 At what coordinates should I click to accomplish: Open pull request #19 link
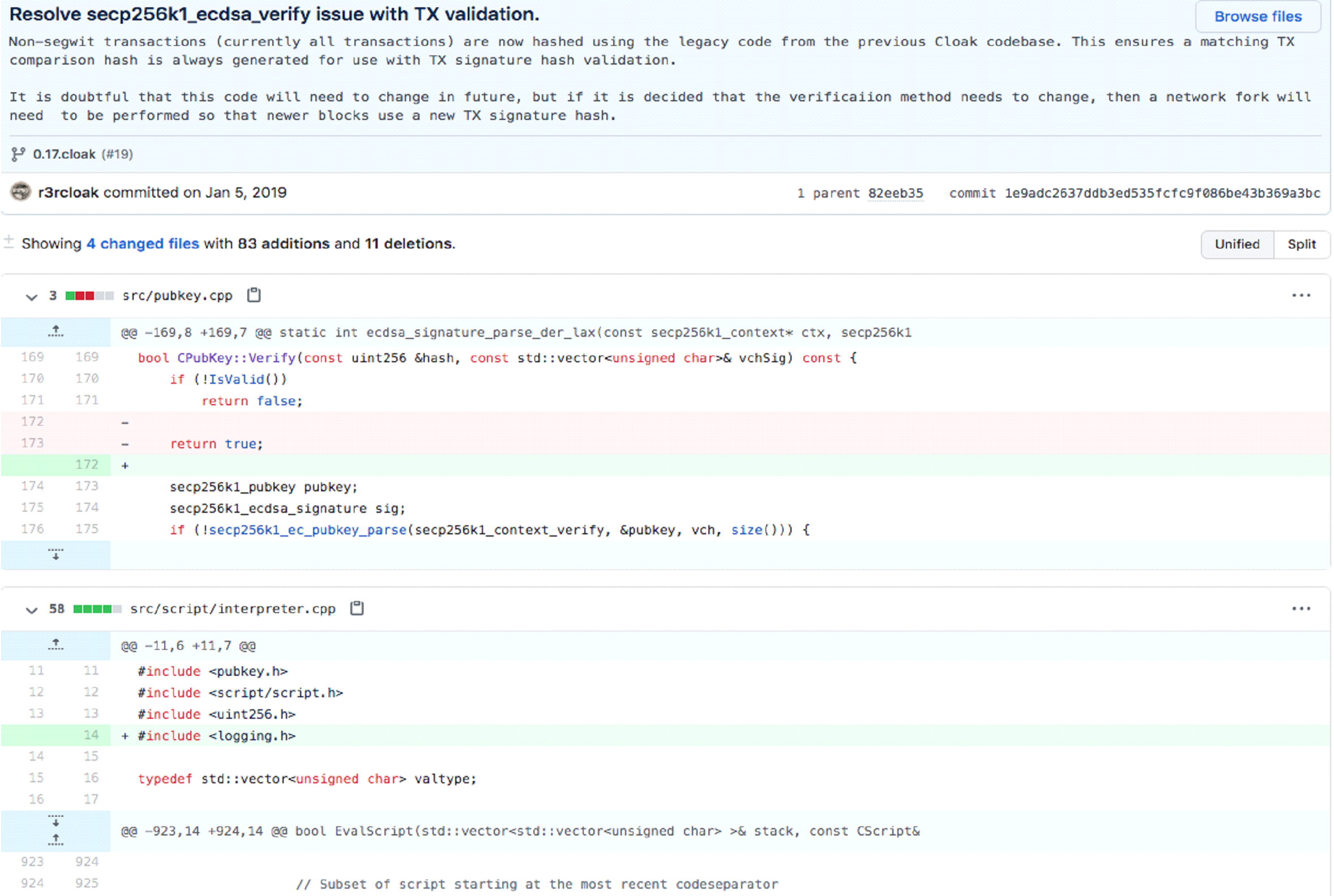tap(117, 155)
